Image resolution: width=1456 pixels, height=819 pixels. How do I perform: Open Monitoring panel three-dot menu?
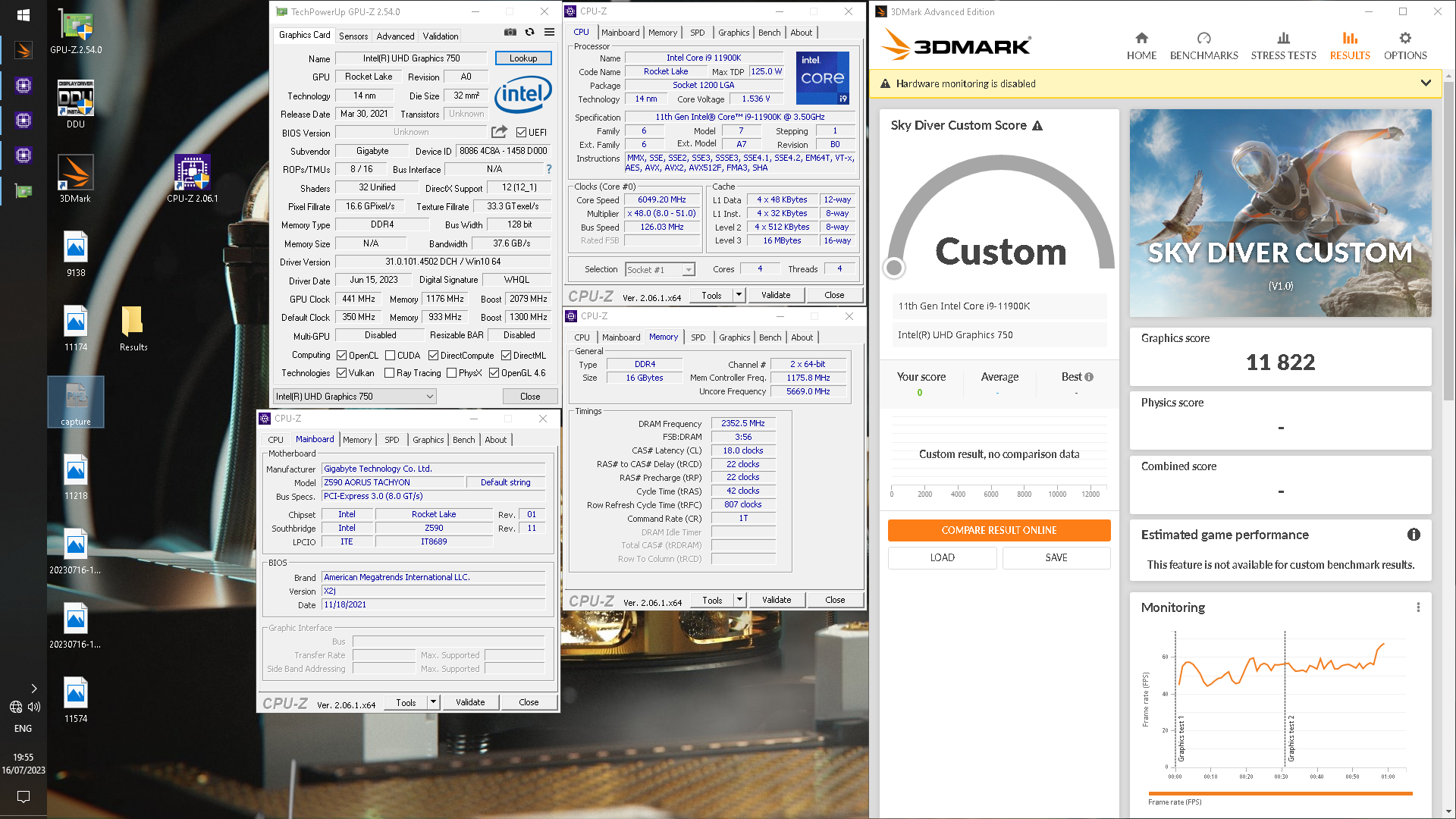(x=1418, y=607)
